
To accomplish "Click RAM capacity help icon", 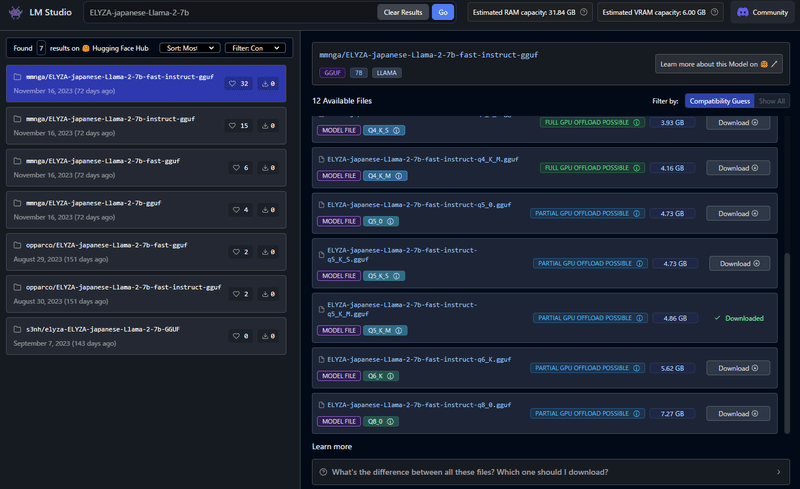I will [584, 12].
